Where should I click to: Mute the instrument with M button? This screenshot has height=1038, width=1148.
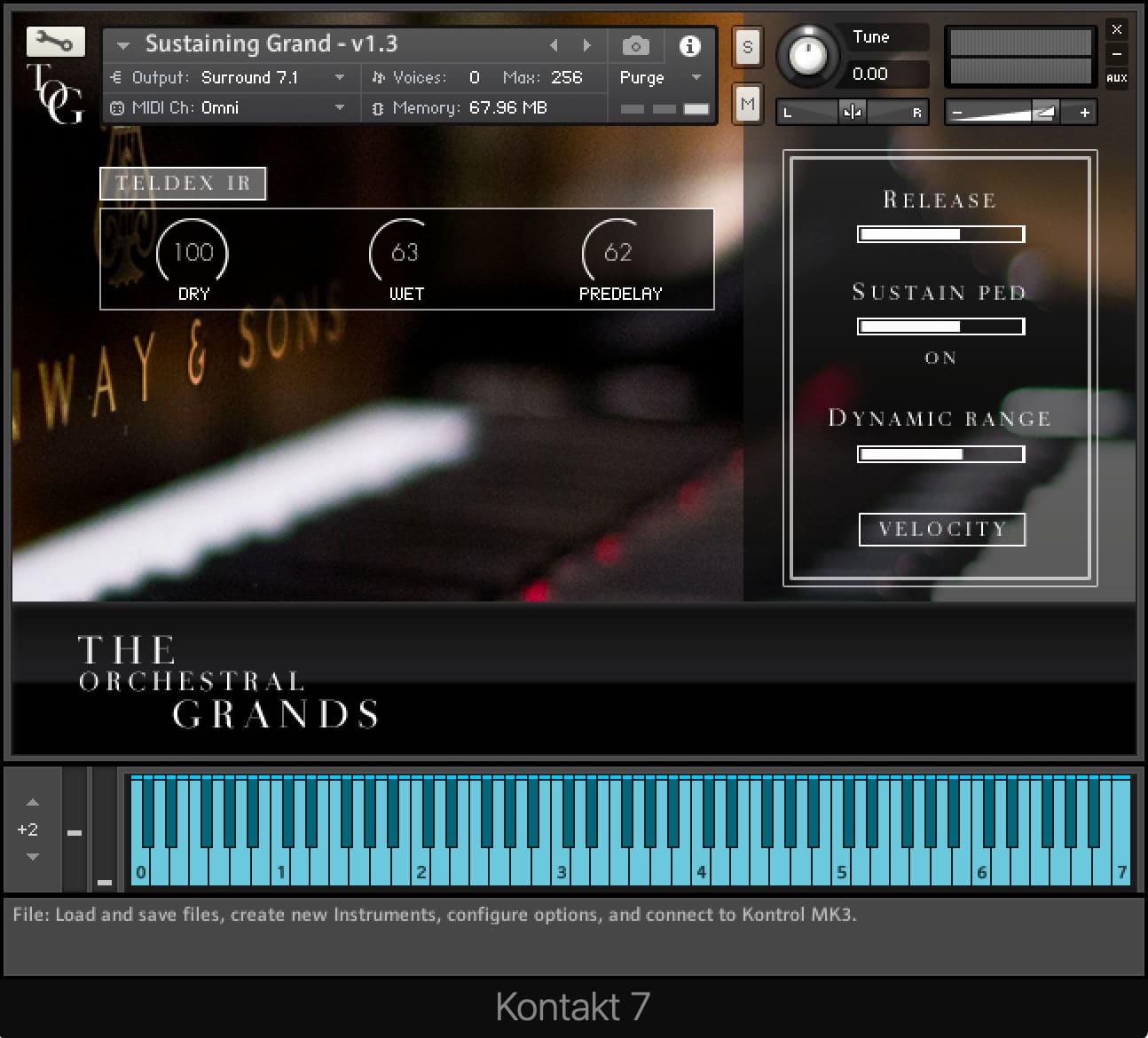pyautogui.click(x=747, y=105)
